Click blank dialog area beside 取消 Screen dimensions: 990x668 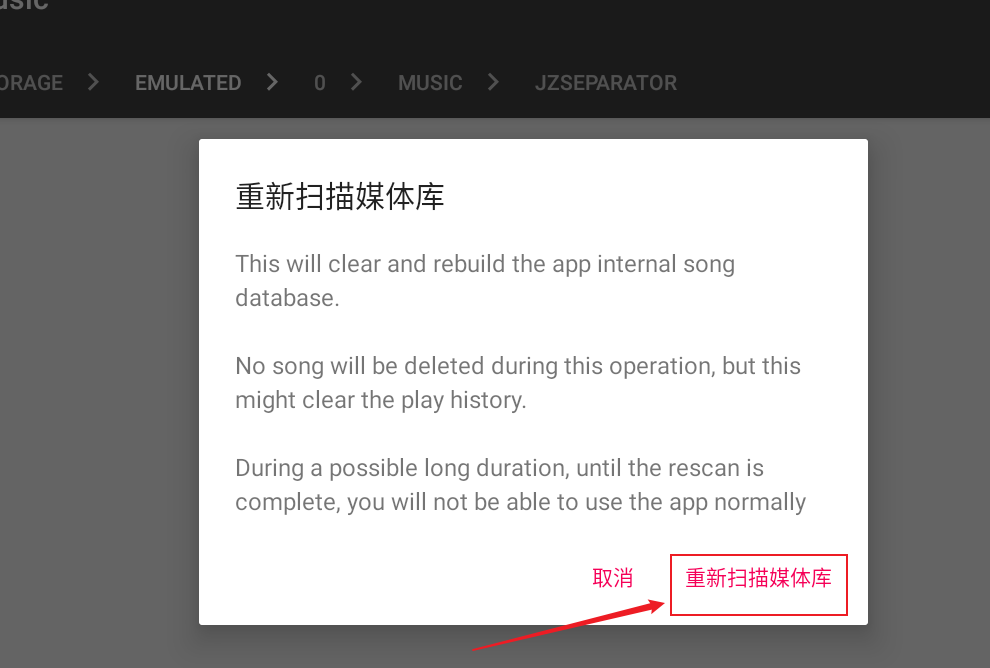[391, 578]
